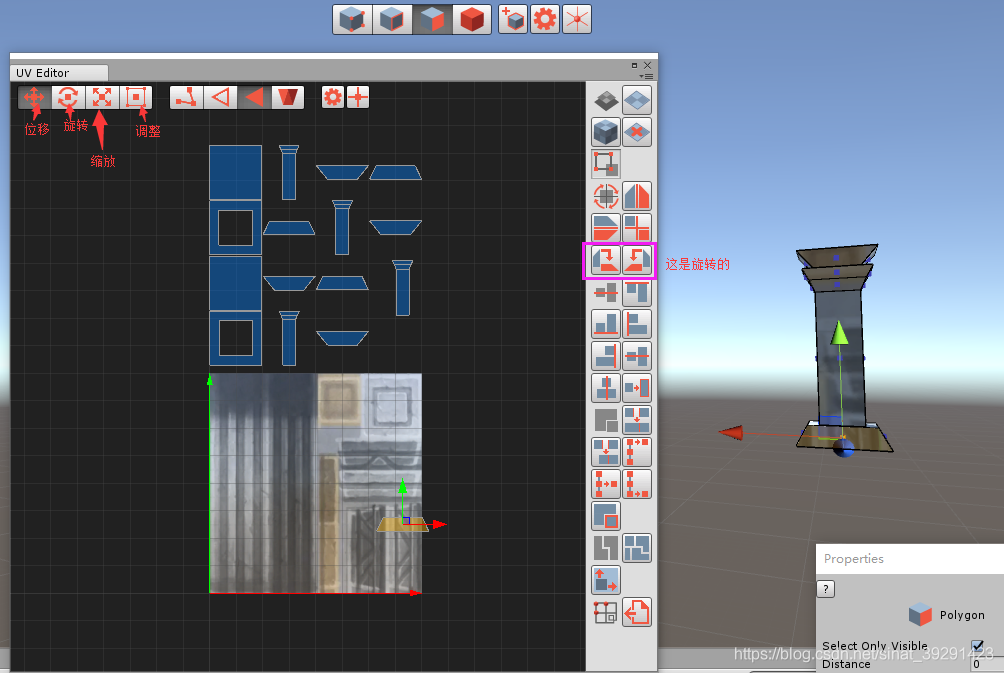Select vertex mode cube icon in top toolbar

[x=353, y=19]
